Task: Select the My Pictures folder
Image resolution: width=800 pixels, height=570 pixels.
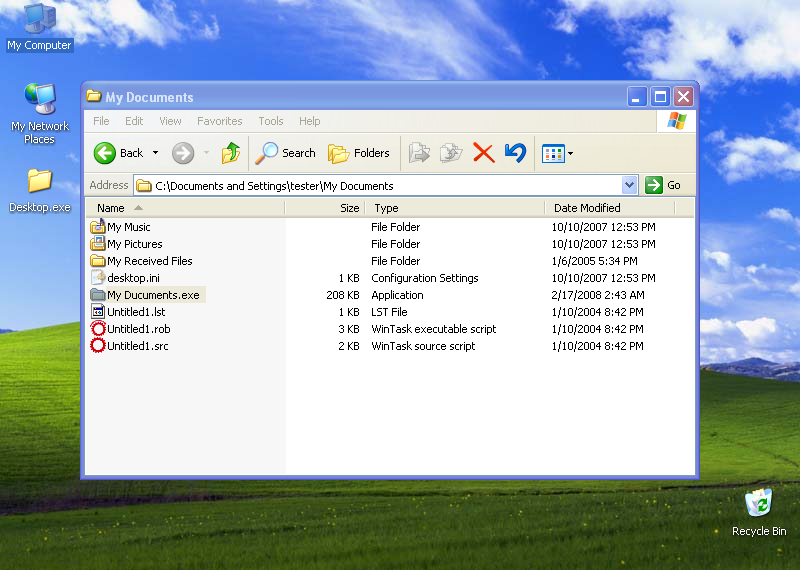Action: (134, 244)
